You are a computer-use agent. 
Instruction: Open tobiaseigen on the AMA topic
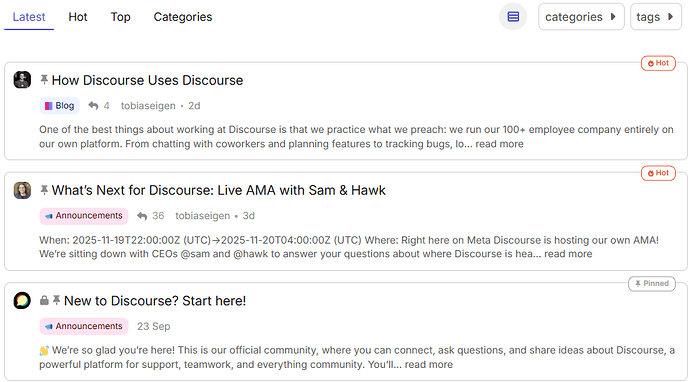click(x=203, y=216)
